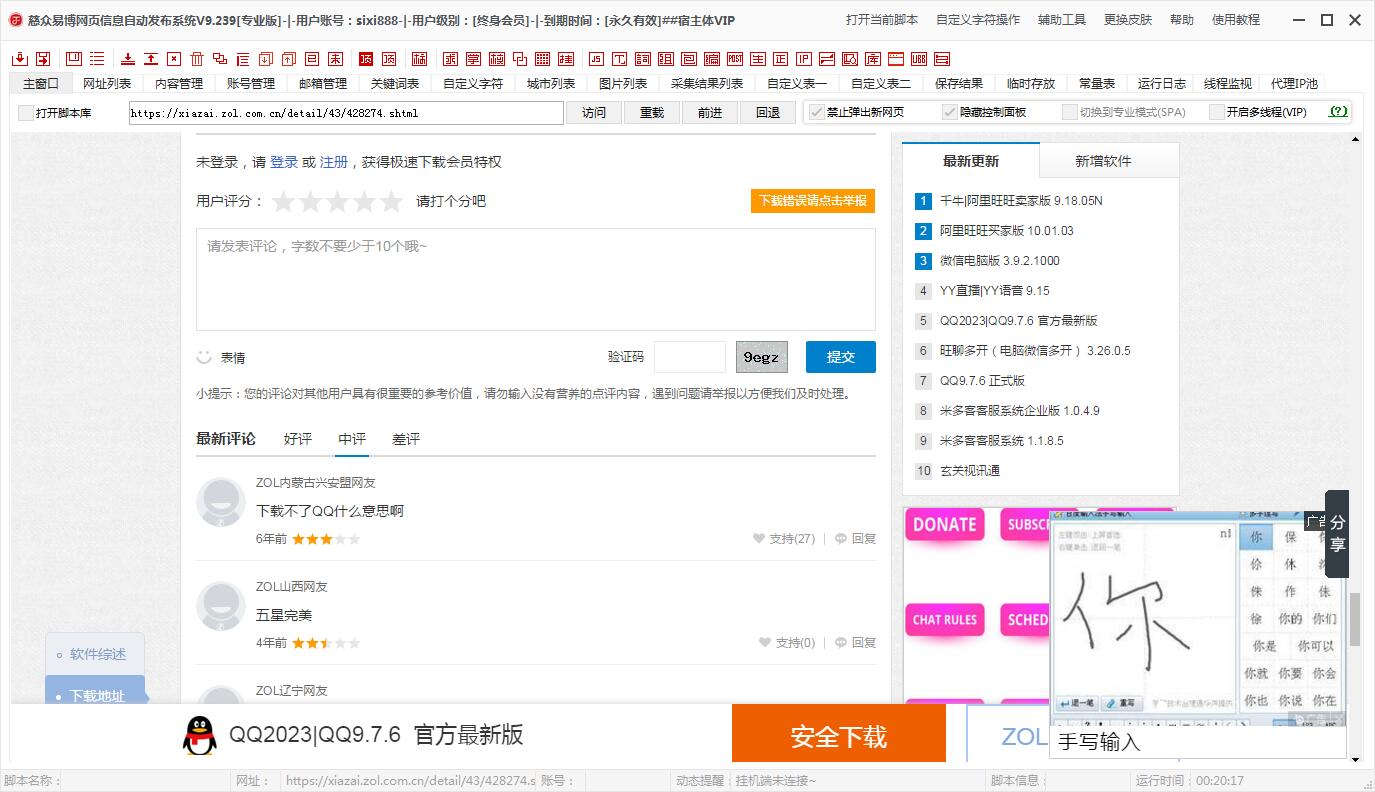Click the JS script toolbar icon
Image resolution: width=1375 pixels, height=792 pixels.
tap(596, 59)
